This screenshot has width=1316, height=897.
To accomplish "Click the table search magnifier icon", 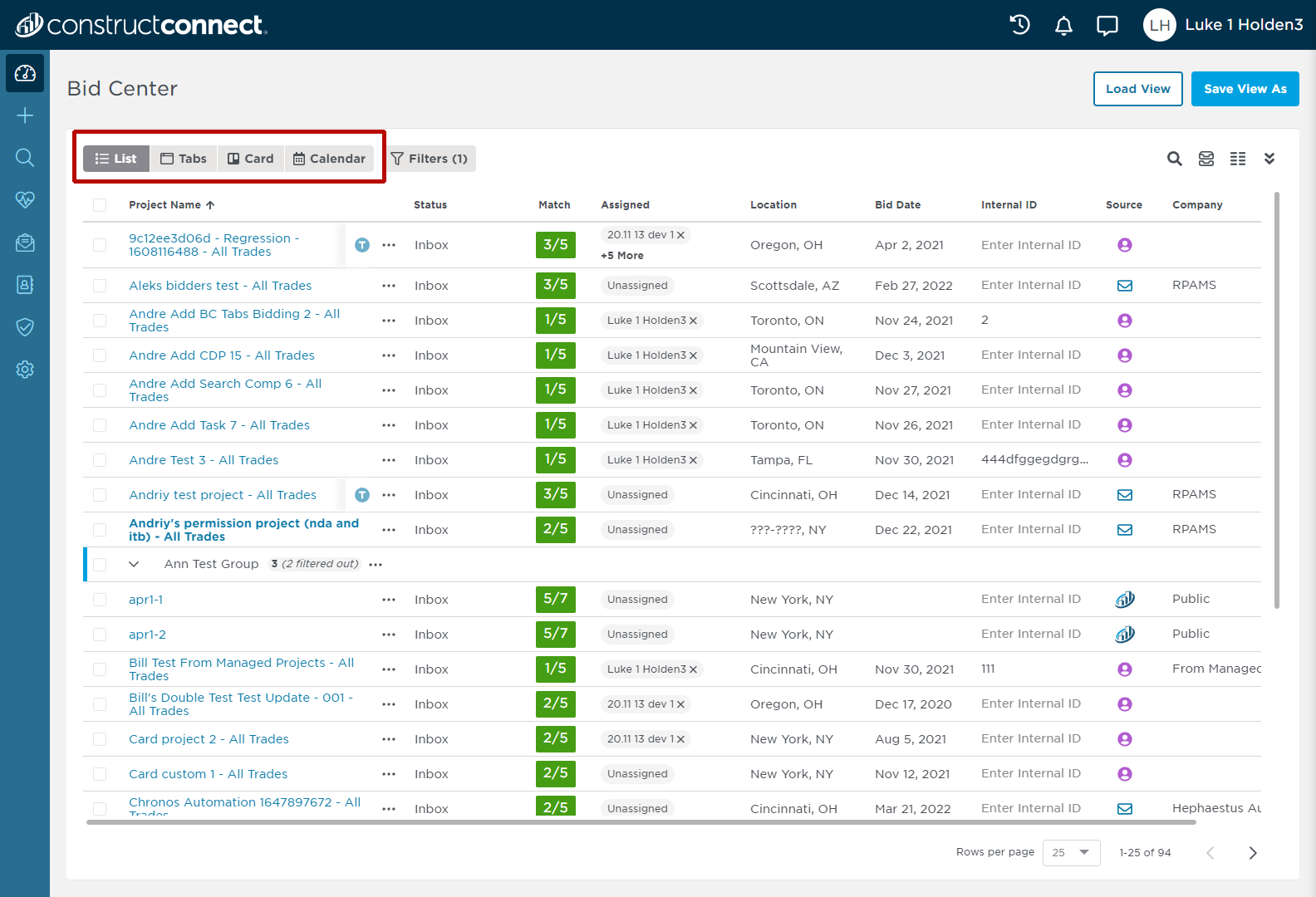I will click(x=1175, y=159).
